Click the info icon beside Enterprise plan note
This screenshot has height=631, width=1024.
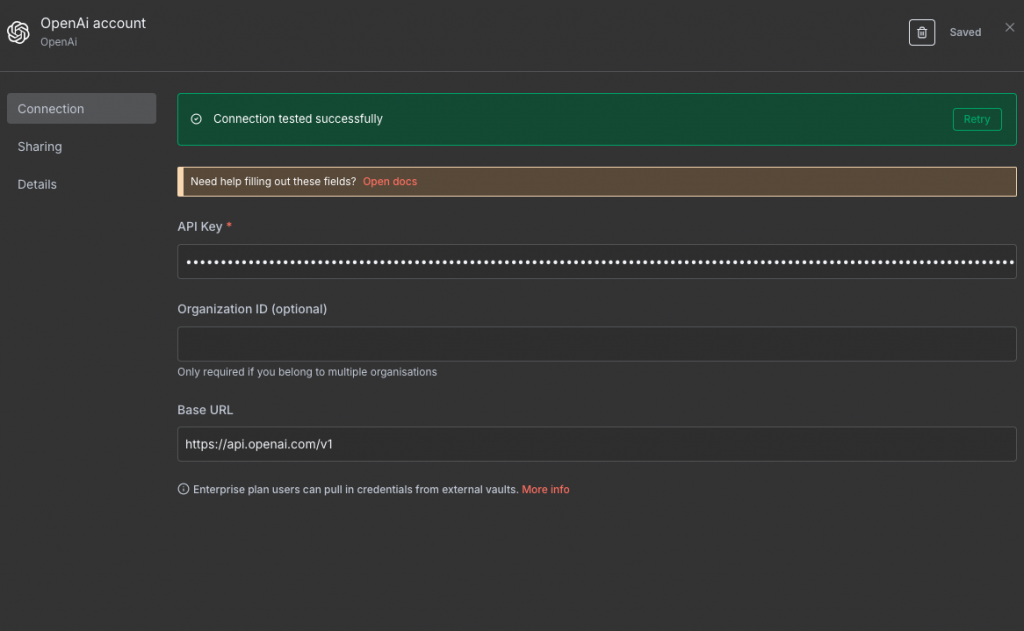coord(184,489)
